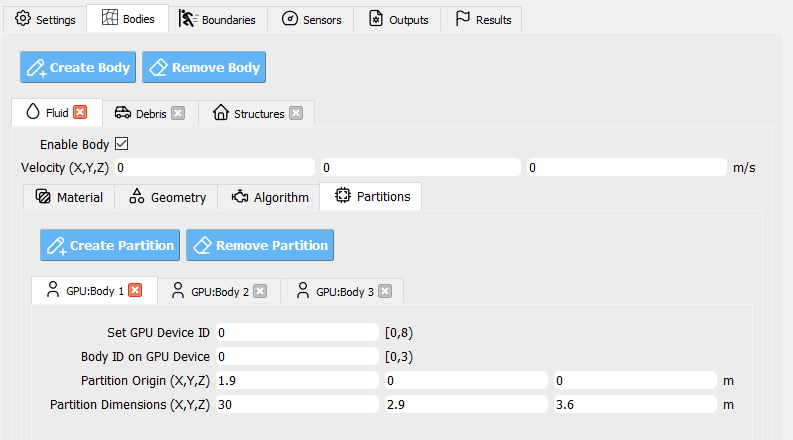Click the Set GPU Device ID field

click(297, 332)
